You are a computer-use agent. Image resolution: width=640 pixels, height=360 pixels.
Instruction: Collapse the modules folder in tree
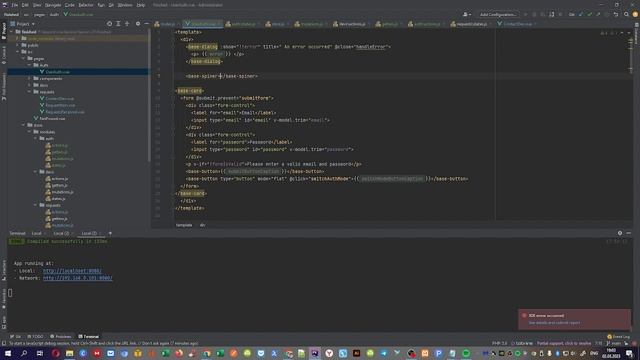[29, 132]
